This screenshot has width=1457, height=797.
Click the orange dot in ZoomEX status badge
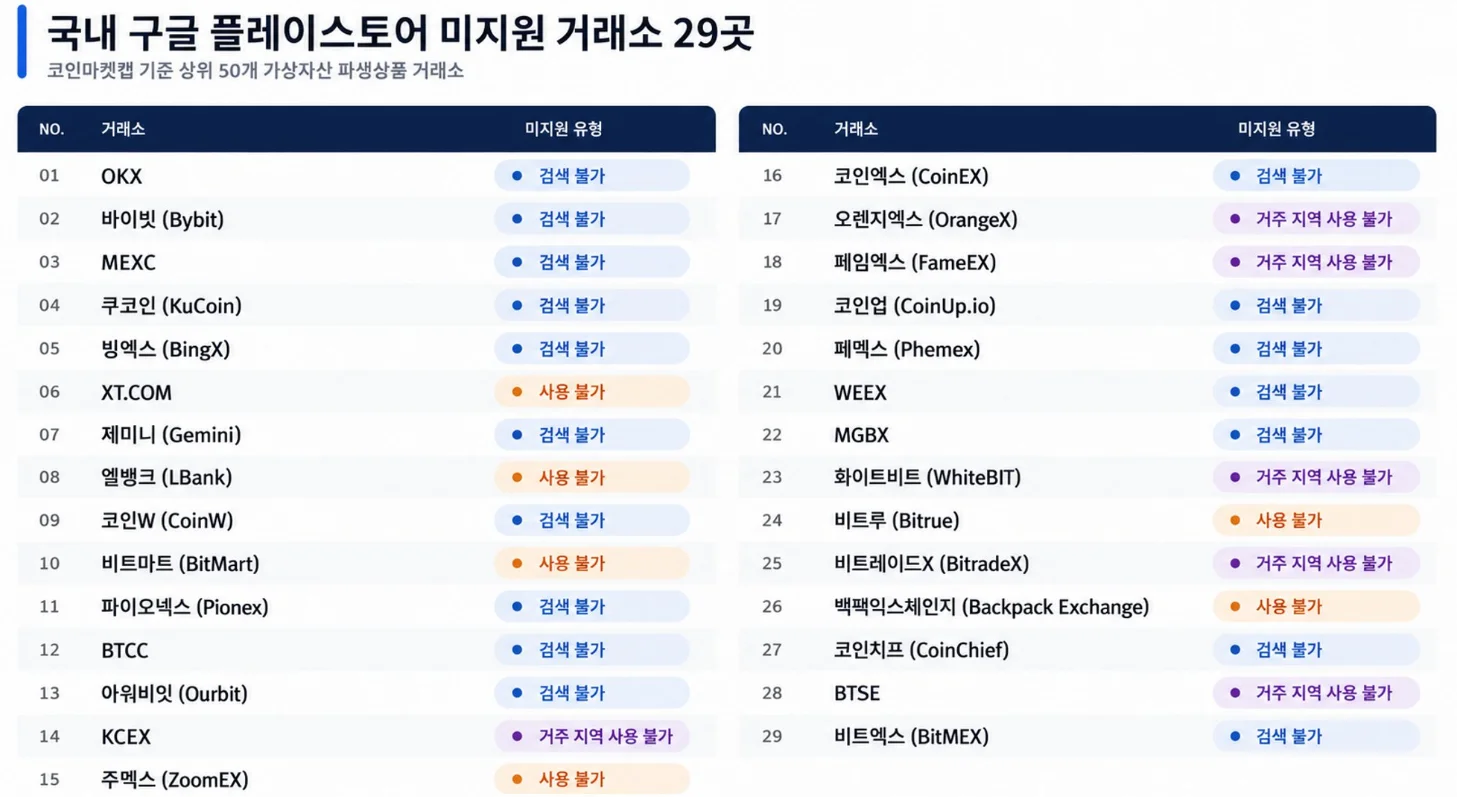coord(517,779)
